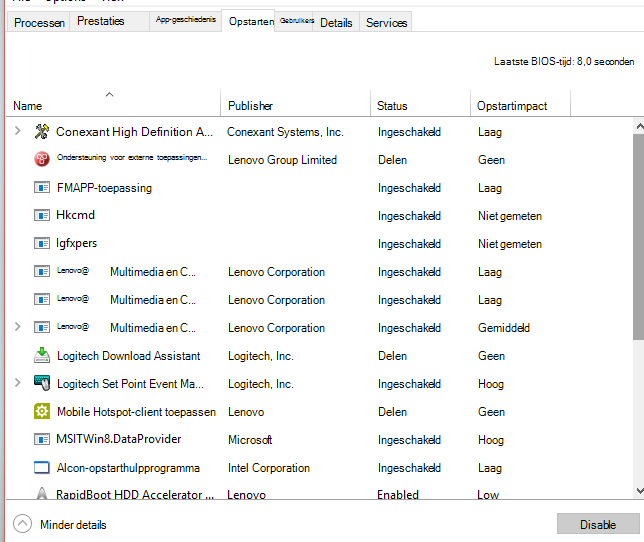The height and width of the screenshot is (542, 644).
Task: Click Delen status of Logitech Download Assistant
Action: coord(392,356)
